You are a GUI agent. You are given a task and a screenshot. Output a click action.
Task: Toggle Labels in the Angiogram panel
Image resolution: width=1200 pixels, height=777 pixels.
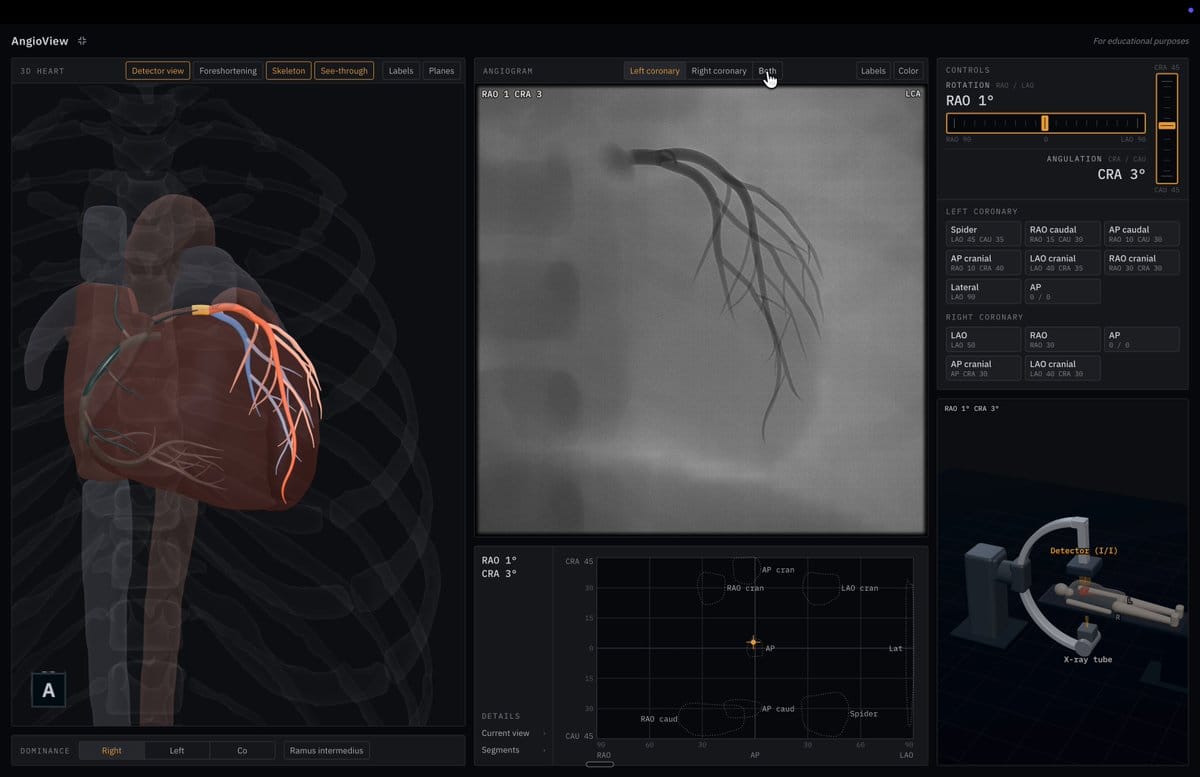(x=873, y=71)
